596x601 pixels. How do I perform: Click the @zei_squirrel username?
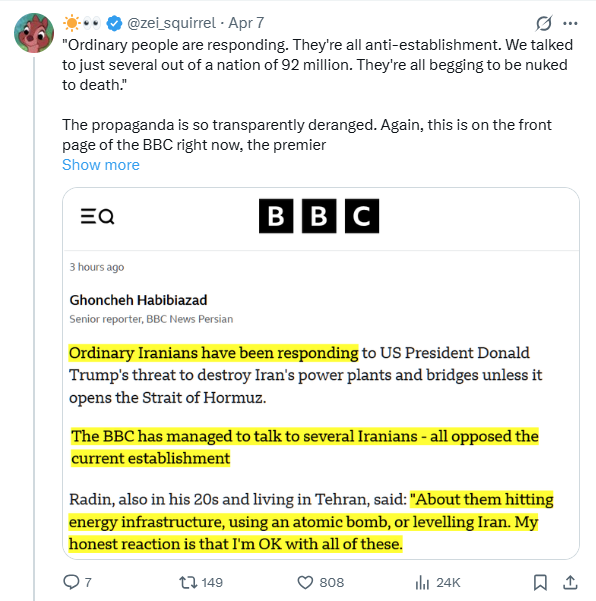click(171, 23)
